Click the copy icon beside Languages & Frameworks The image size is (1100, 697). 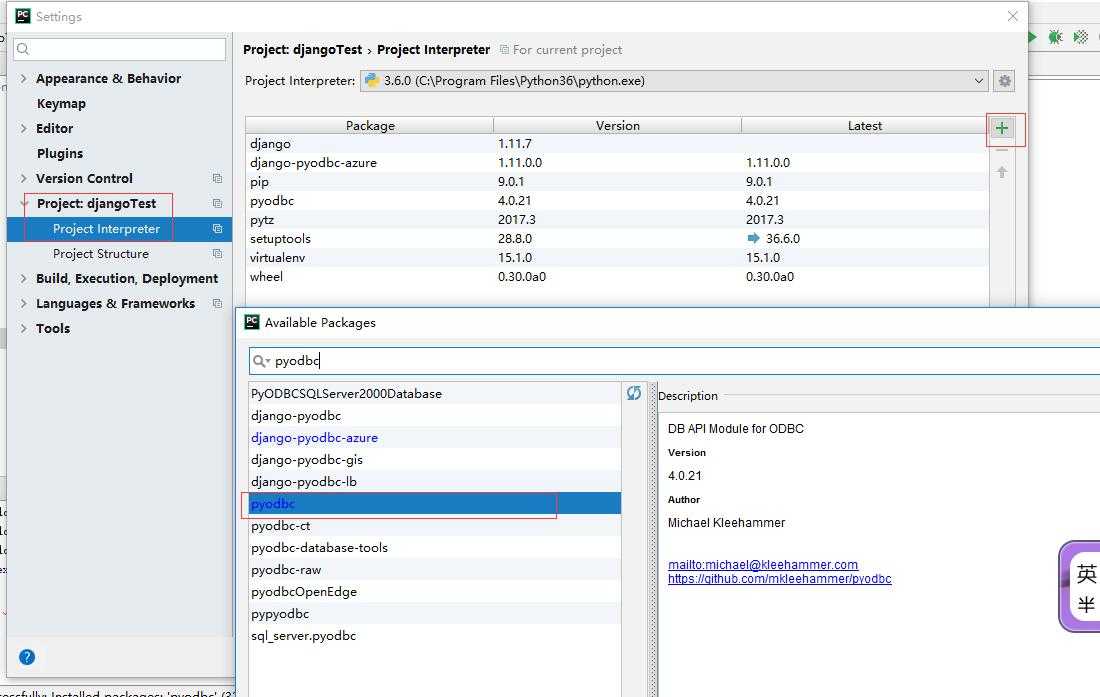(217, 304)
